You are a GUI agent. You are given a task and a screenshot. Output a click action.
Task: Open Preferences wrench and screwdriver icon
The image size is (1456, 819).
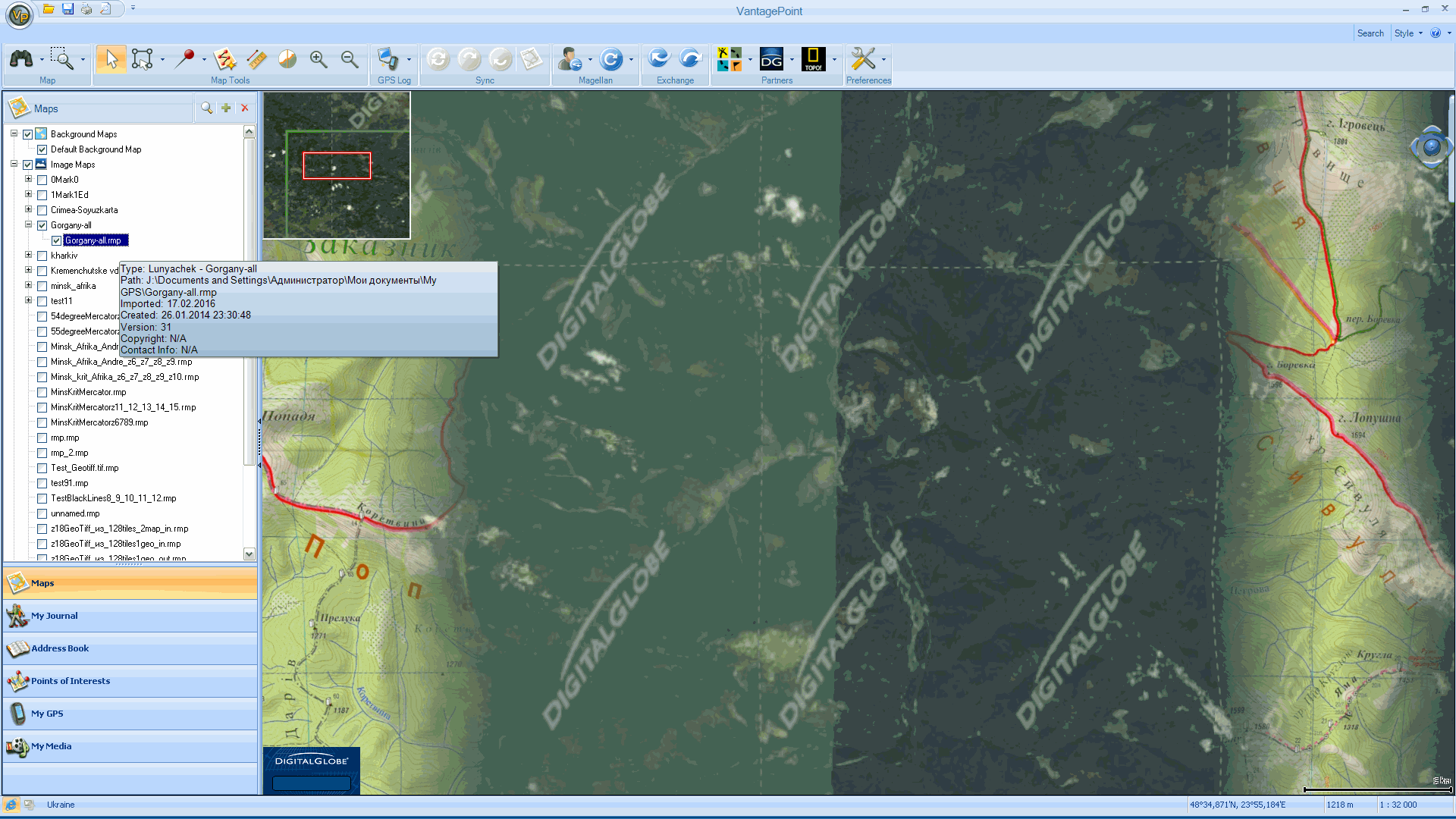click(x=863, y=59)
